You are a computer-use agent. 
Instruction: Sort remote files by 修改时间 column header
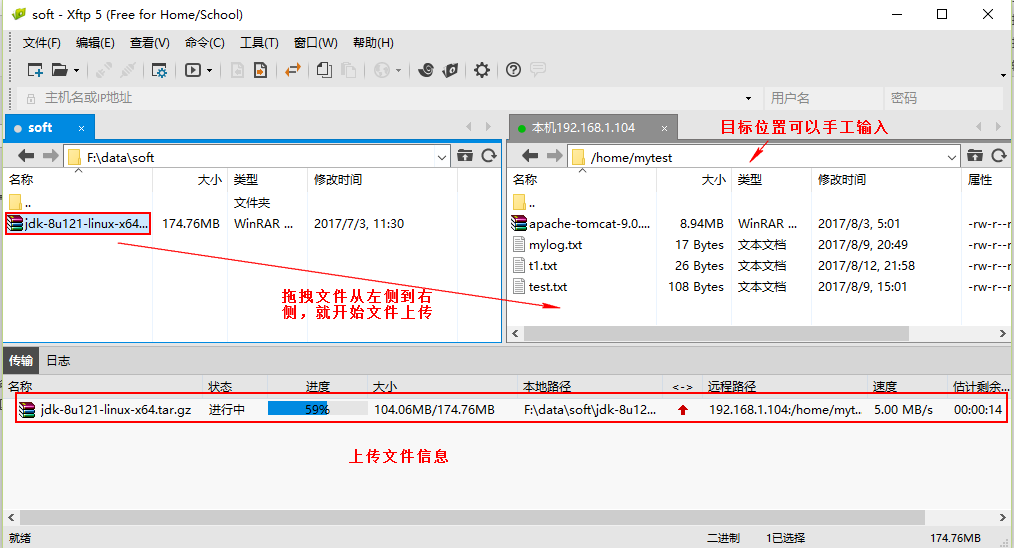point(842,180)
